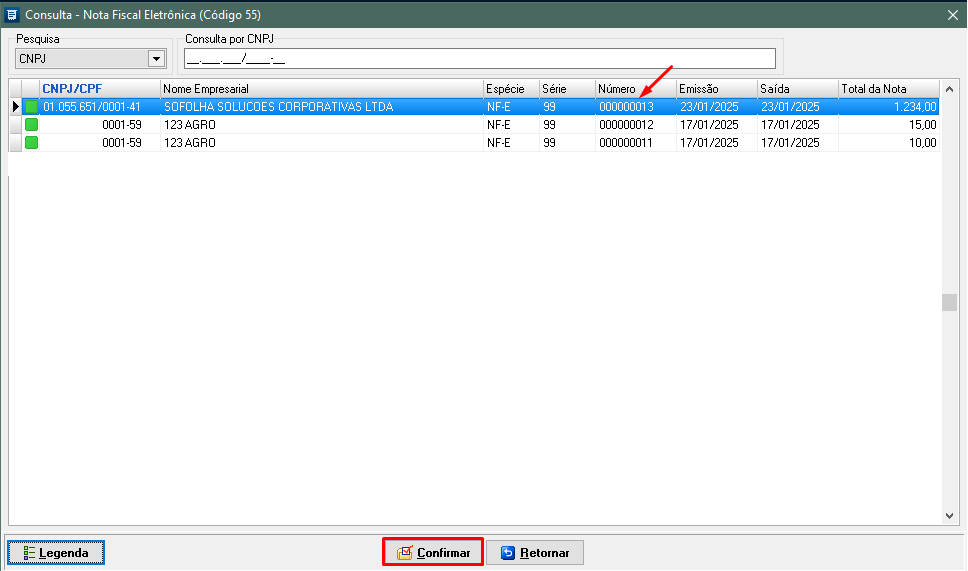Screen dimensions: 968x571
Task: Click the Retornar button
Action: [534, 552]
